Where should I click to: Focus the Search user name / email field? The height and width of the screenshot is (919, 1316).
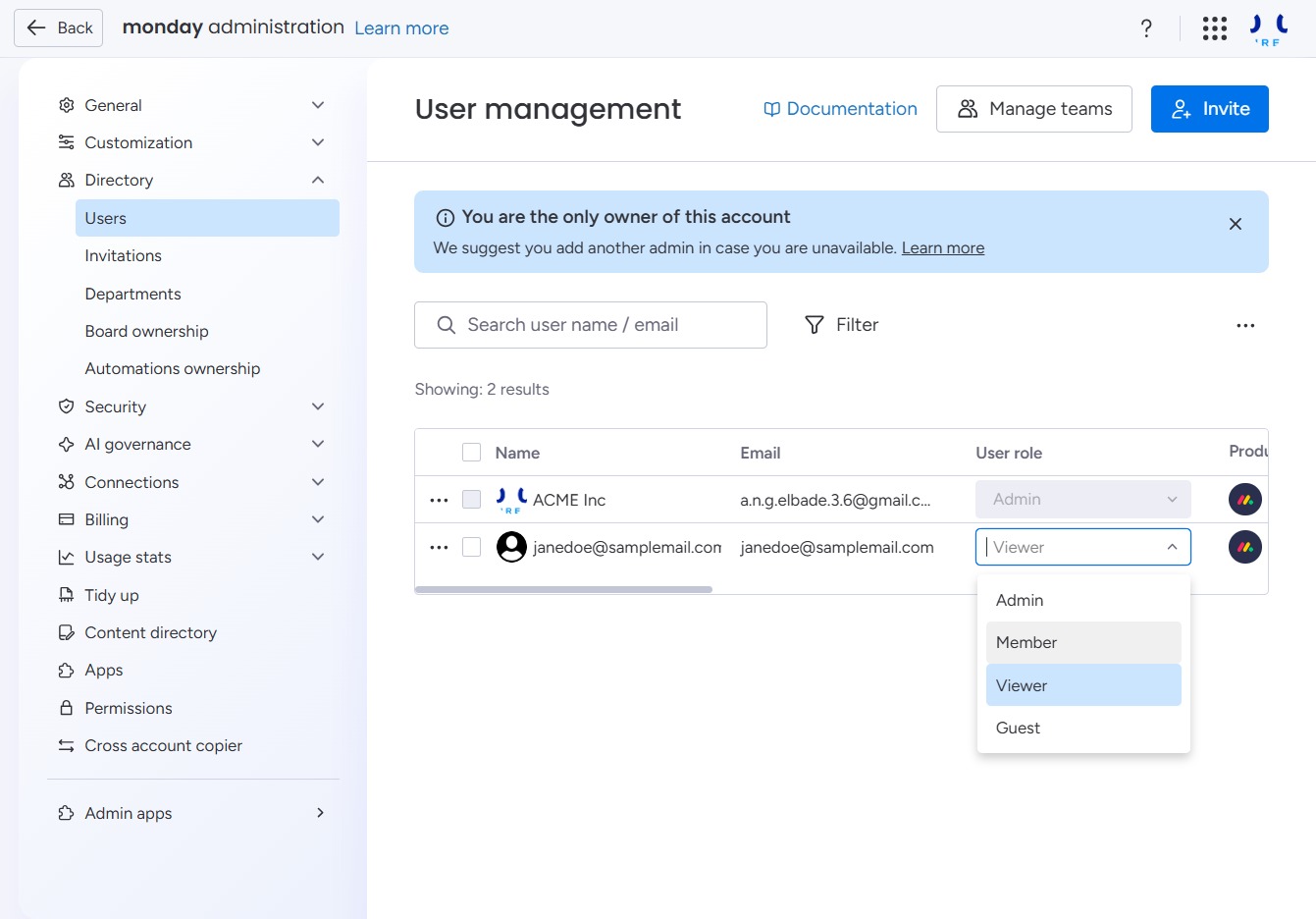pos(591,325)
